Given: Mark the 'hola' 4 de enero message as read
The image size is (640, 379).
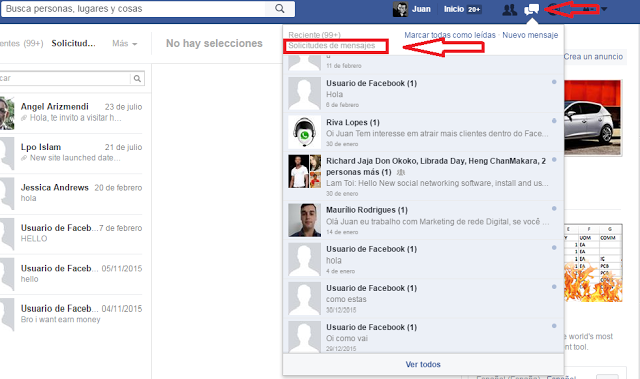Looking at the screenshot, I should [x=554, y=248].
